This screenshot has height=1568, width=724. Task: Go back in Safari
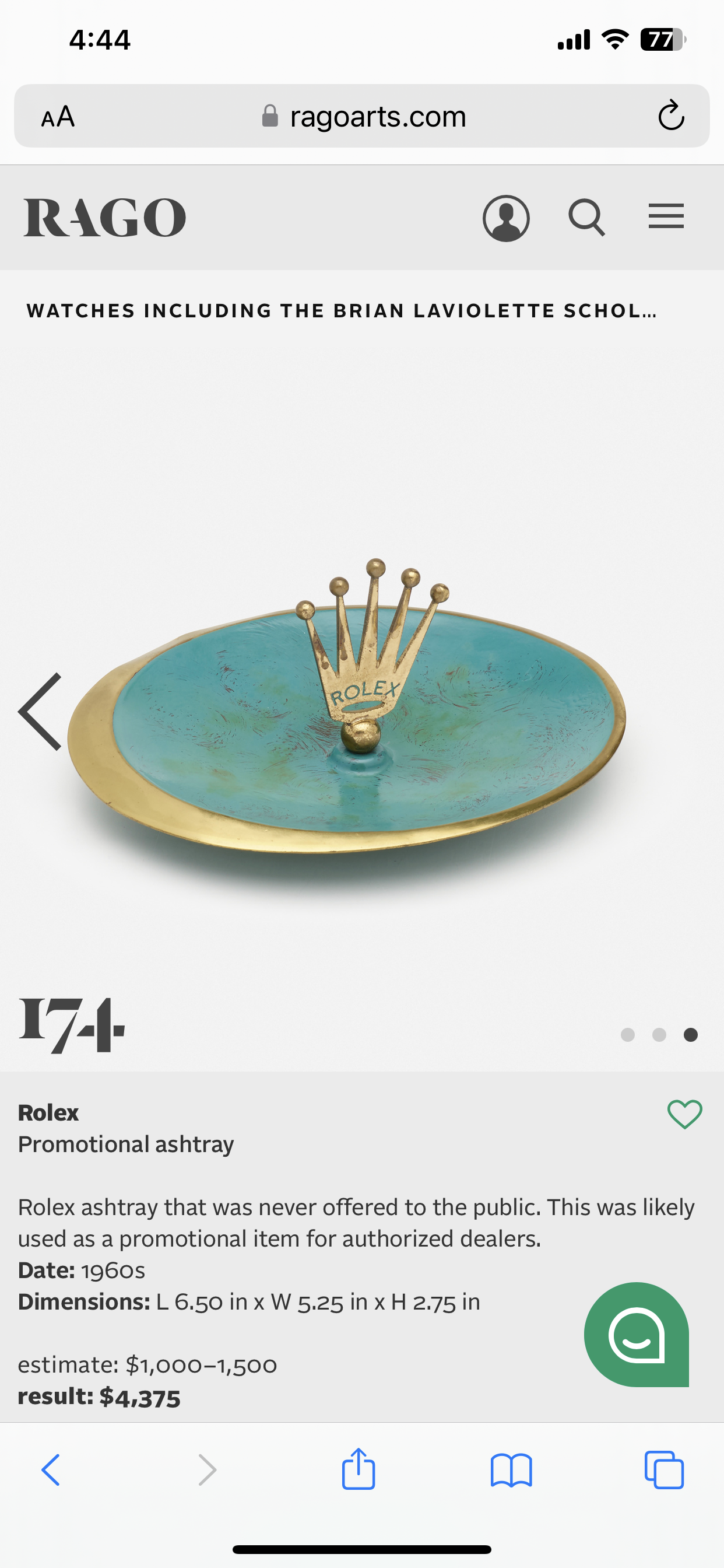click(x=51, y=1470)
